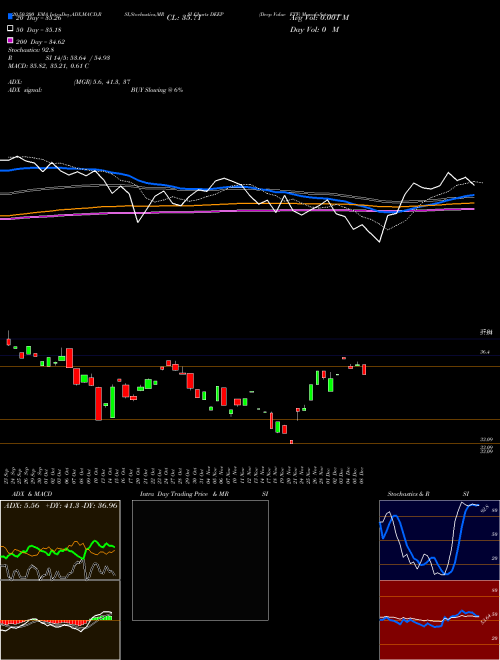Click the SI 14/3 values text

[78, 58]
